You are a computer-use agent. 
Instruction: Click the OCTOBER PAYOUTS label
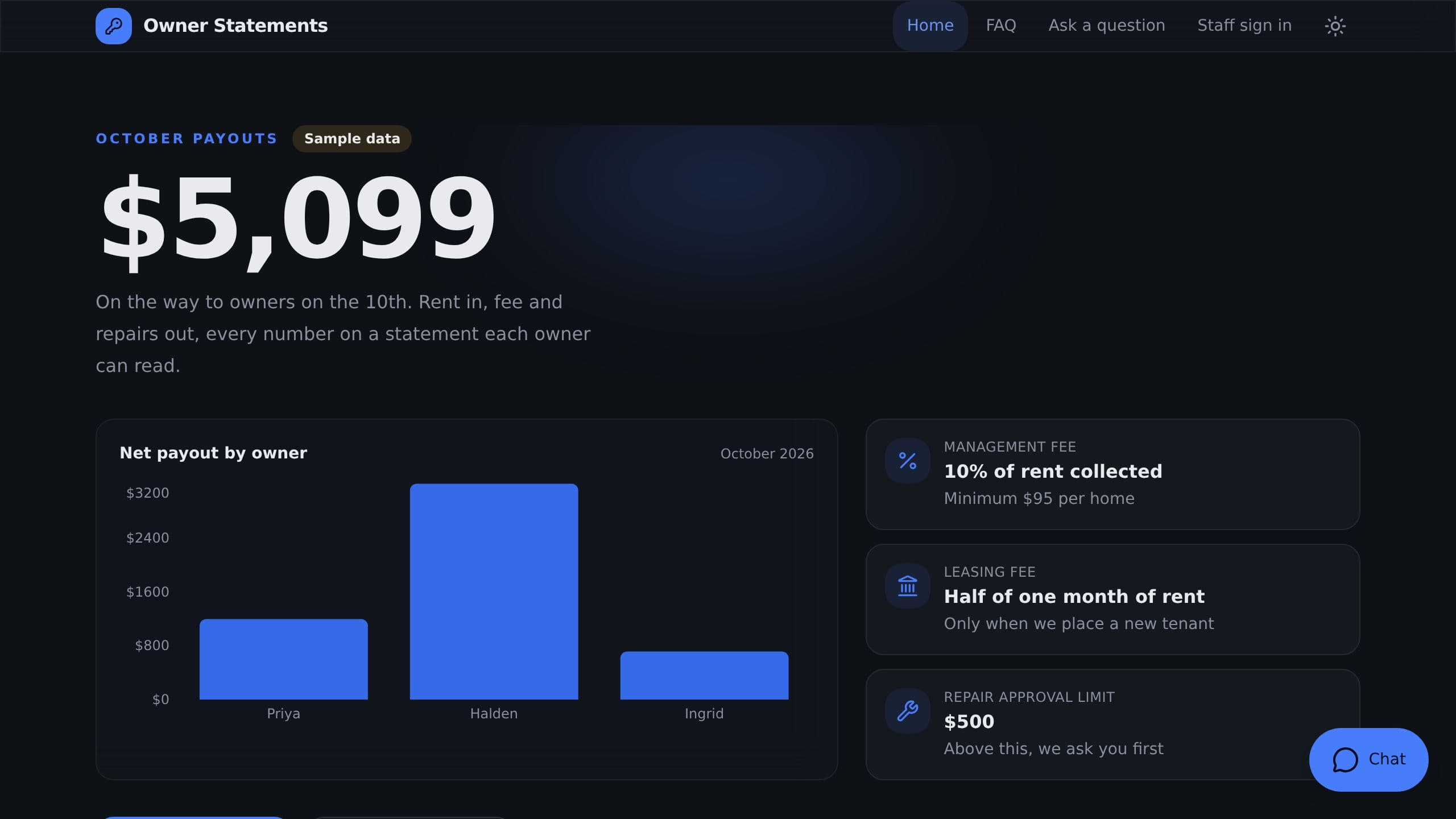(187, 139)
